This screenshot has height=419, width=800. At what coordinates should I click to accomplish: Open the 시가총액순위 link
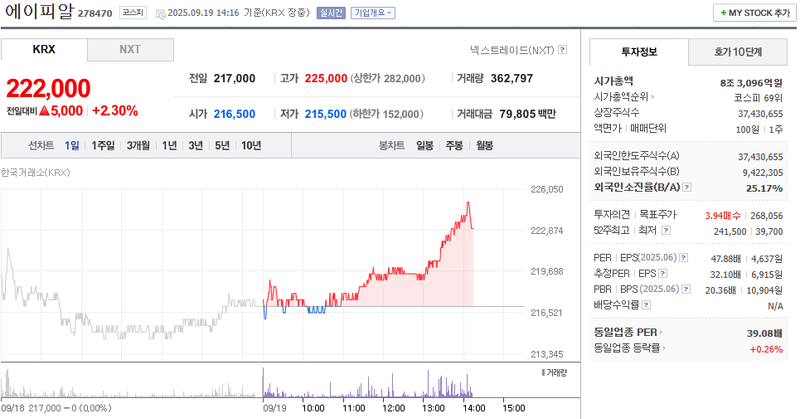623,96
